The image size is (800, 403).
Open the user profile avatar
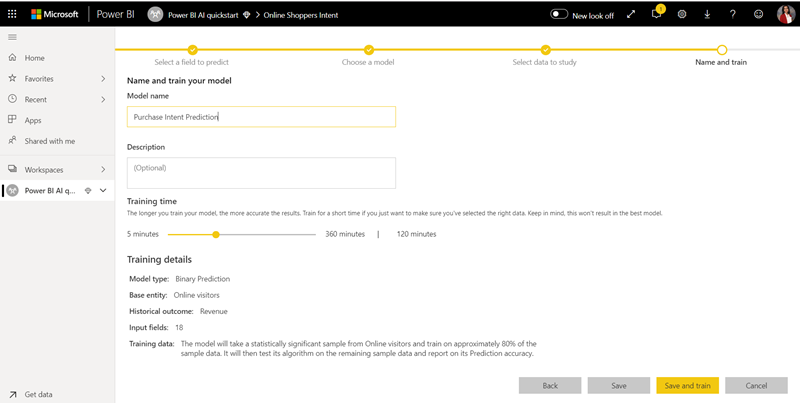pos(784,14)
